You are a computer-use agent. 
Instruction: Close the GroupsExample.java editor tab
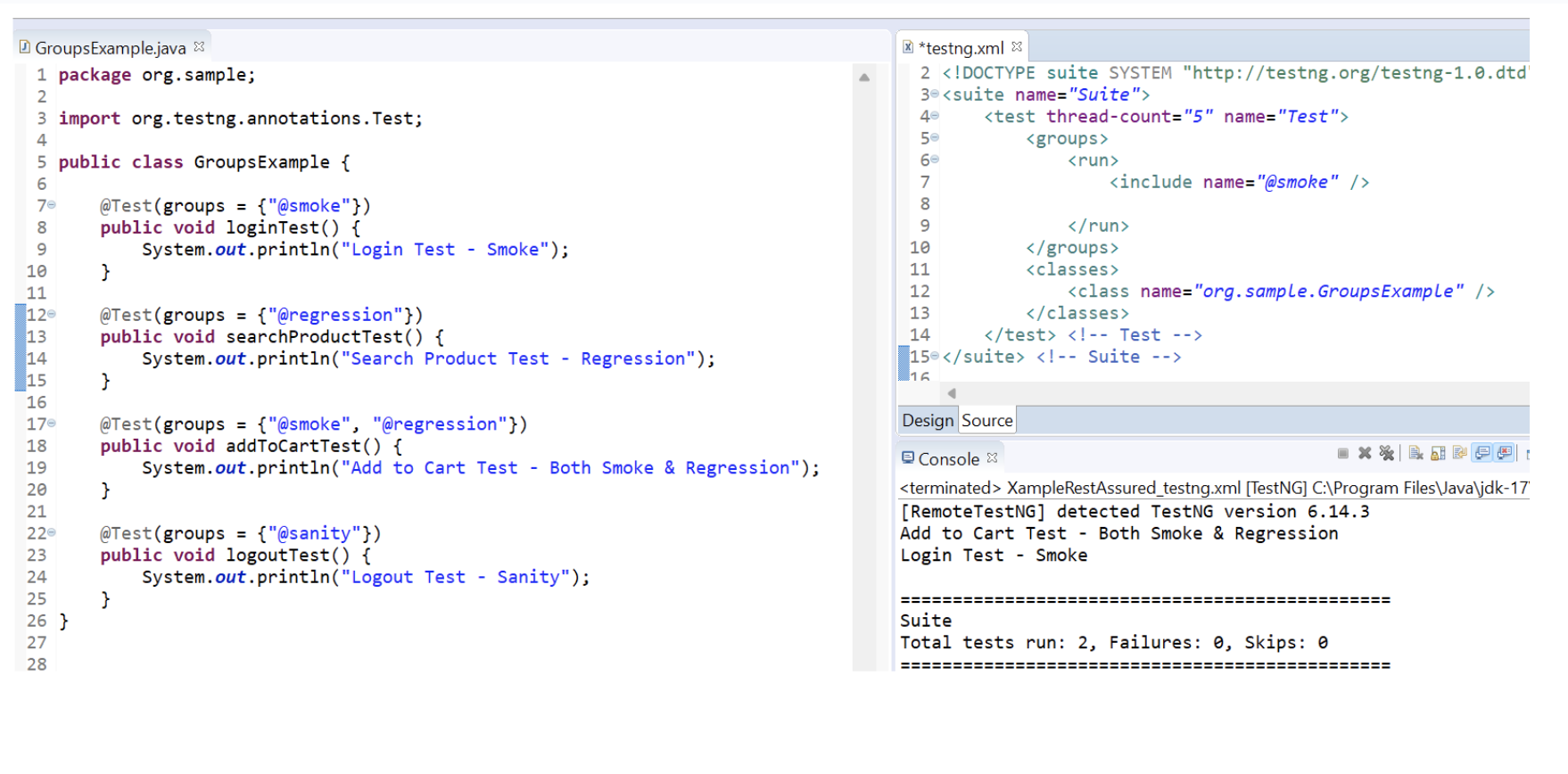tap(199, 47)
